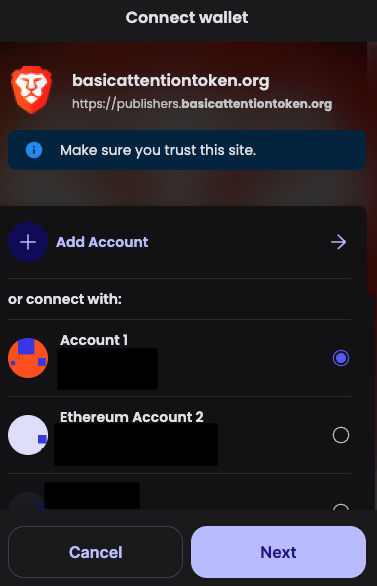This screenshot has height=586, width=377.
Task: Click the Ethereum Account 2 avatar icon
Action: 28,435
